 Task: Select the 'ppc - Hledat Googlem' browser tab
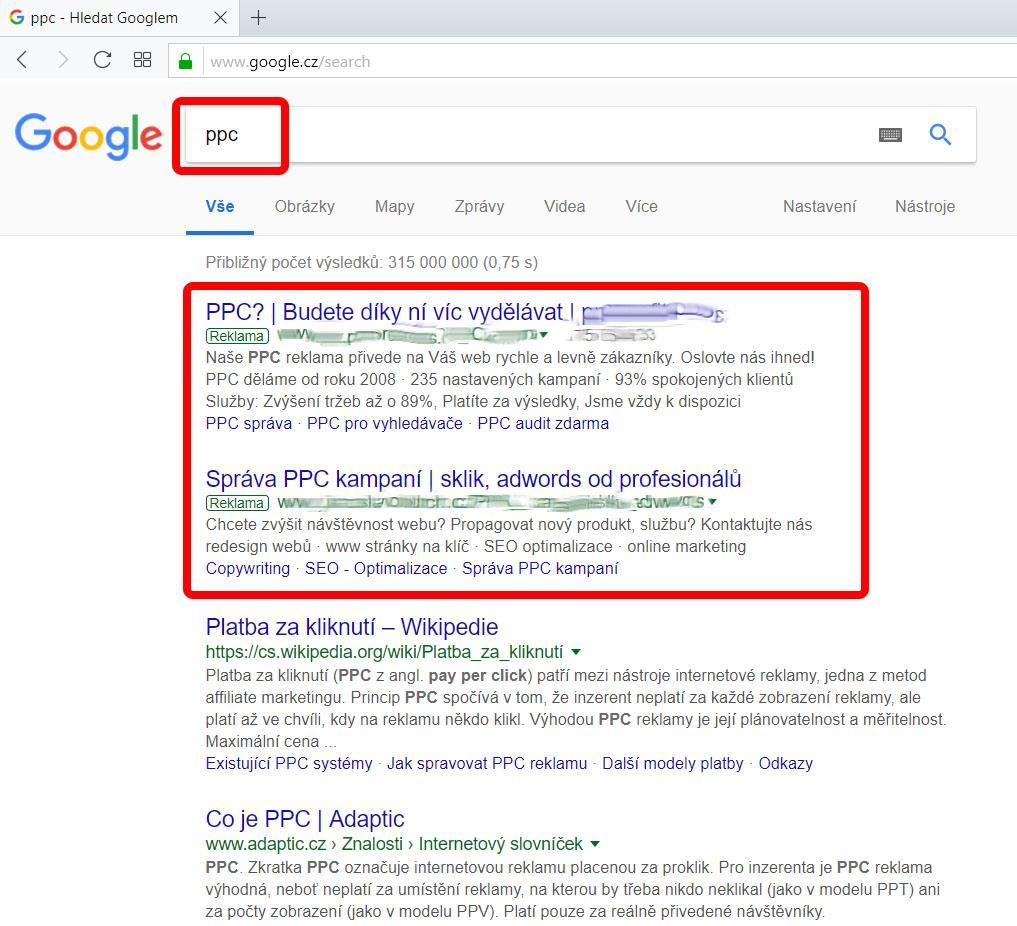tap(119, 18)
